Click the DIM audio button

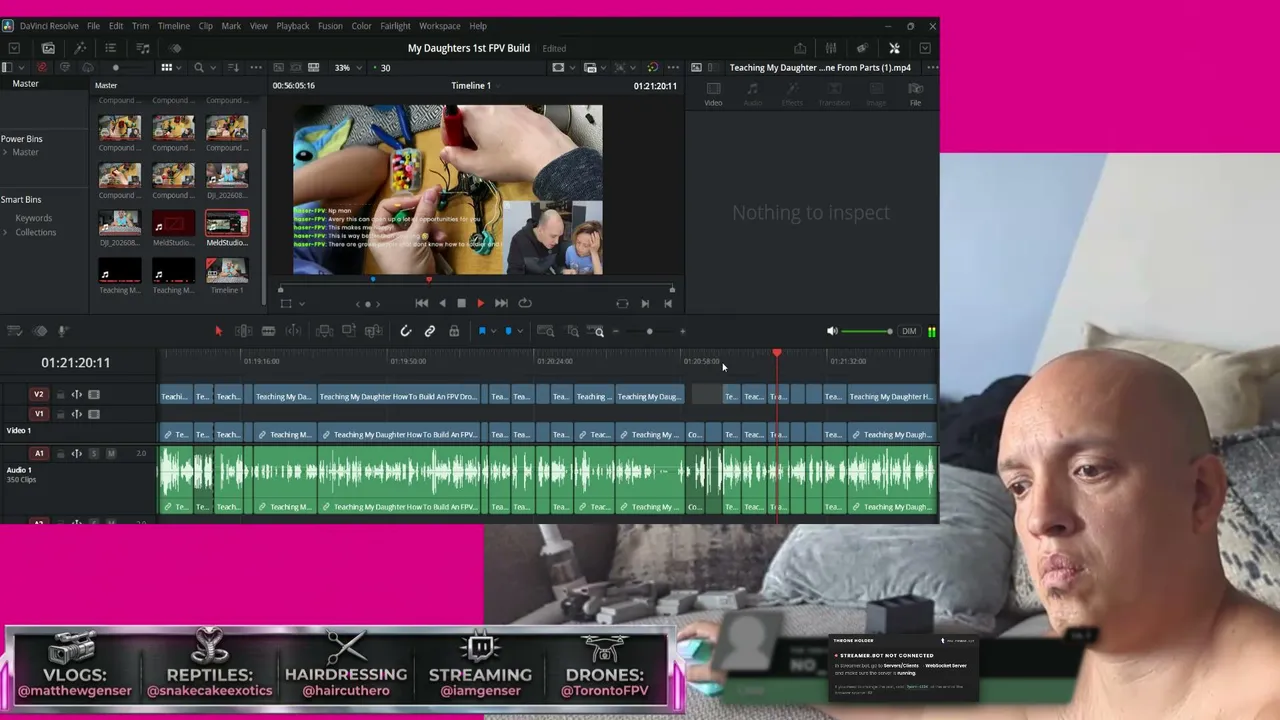(x=909, y=331)
